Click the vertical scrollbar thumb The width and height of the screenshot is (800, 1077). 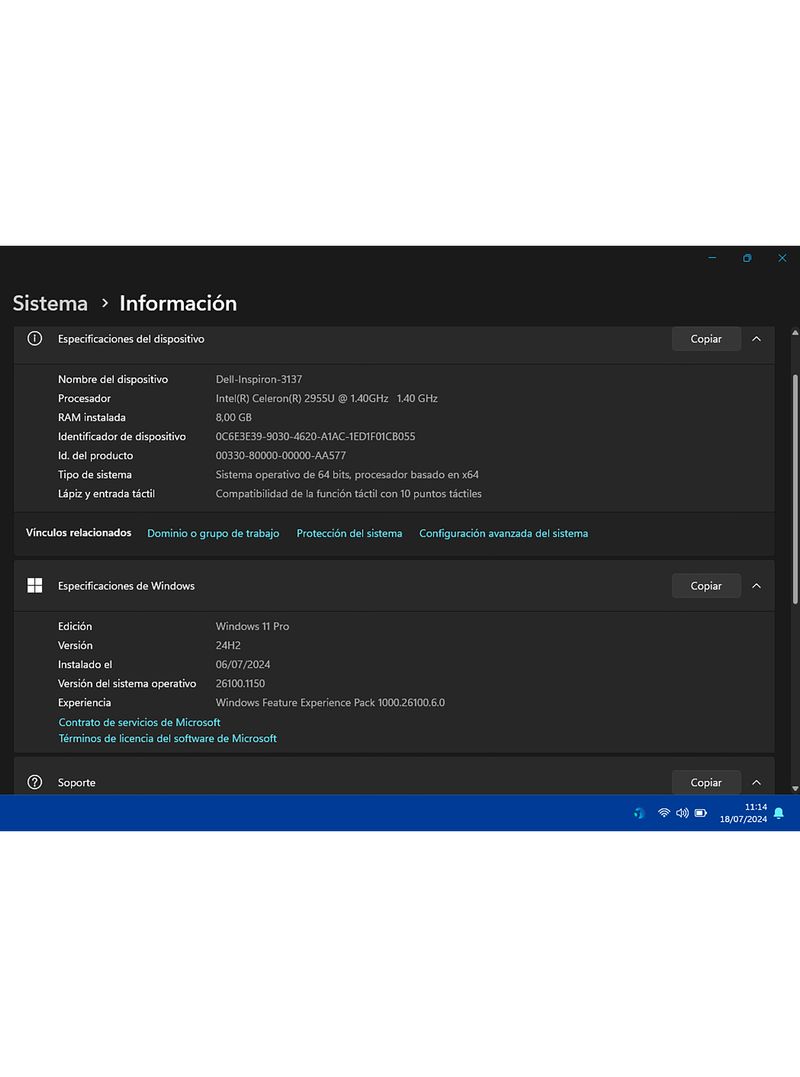point(795,489)
